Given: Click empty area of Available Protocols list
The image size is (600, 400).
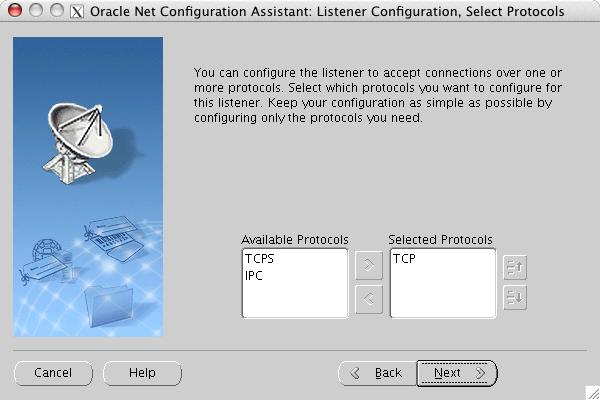Looking at the screenshot, I should (x=295, y=300).
